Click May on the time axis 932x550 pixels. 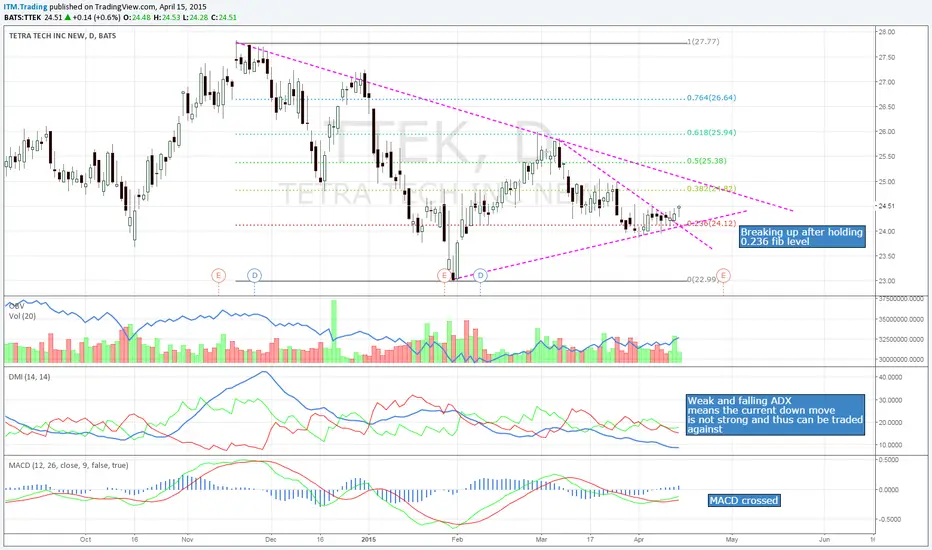[732, 539]
